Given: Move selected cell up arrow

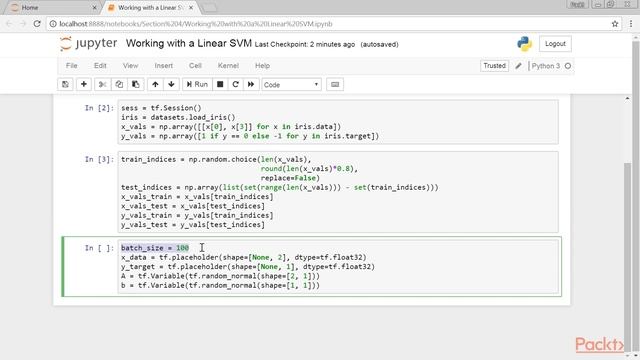Looking at the screenshot, I should pos(155,84).
